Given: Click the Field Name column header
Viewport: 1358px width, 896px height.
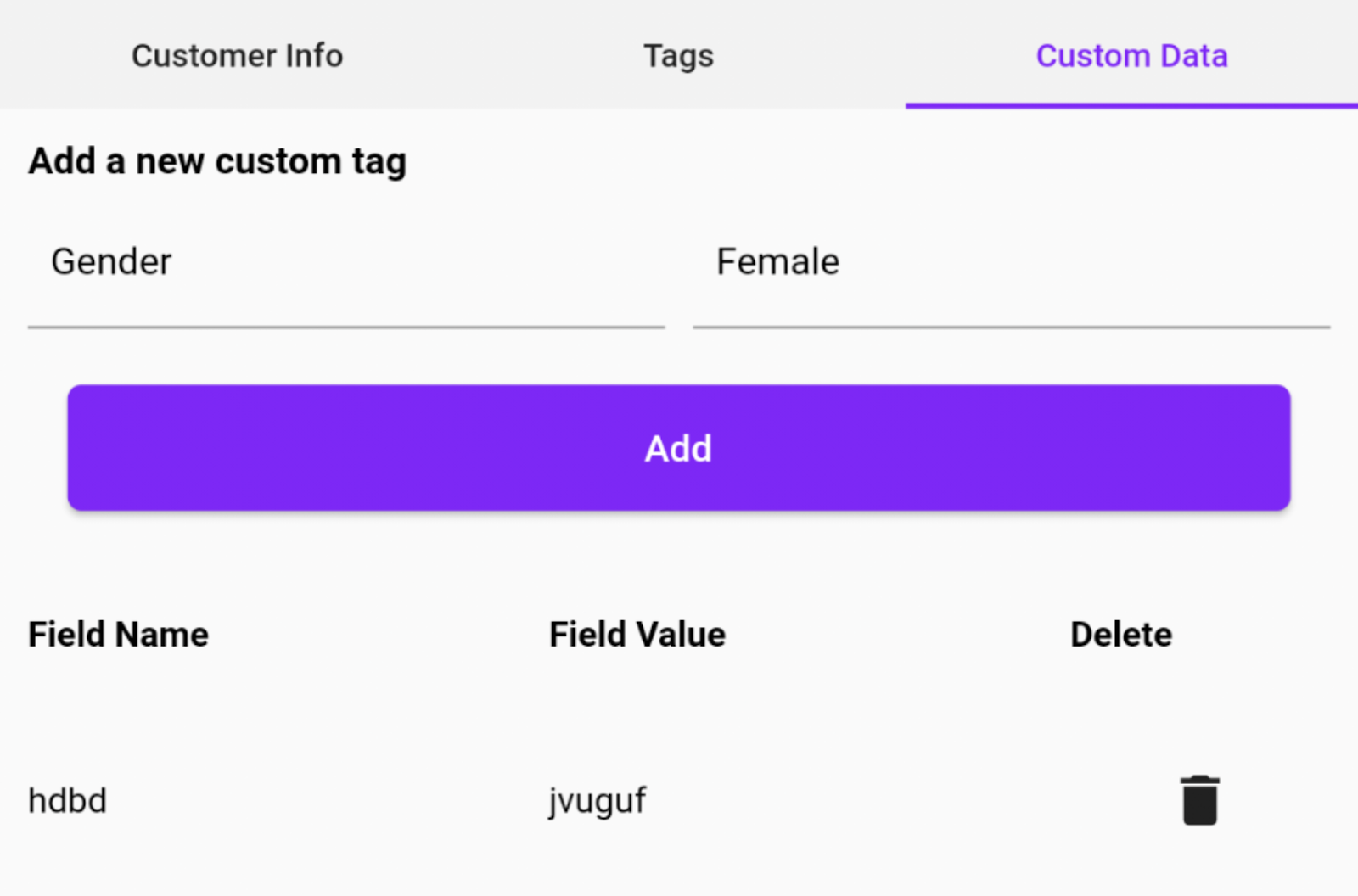Looking at the screenshot, I should (x=118, y=635).
